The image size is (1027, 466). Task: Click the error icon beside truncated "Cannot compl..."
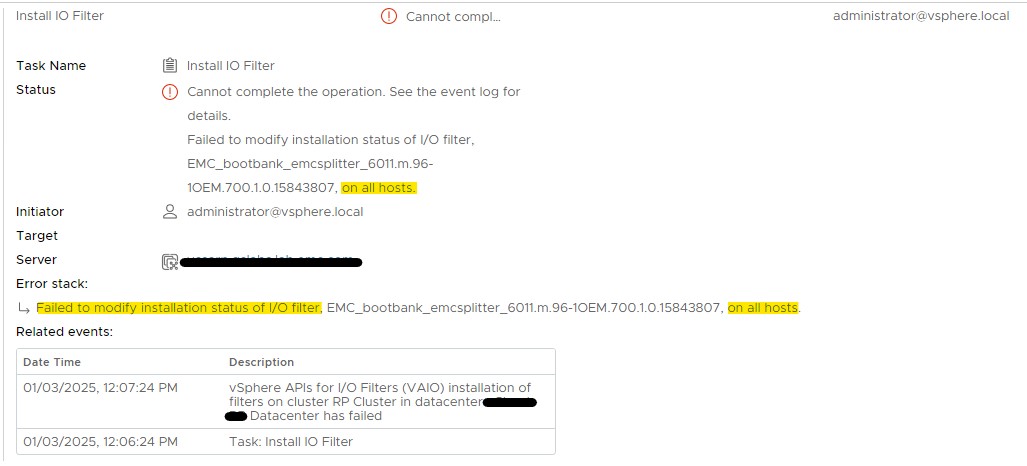point(389,16)
